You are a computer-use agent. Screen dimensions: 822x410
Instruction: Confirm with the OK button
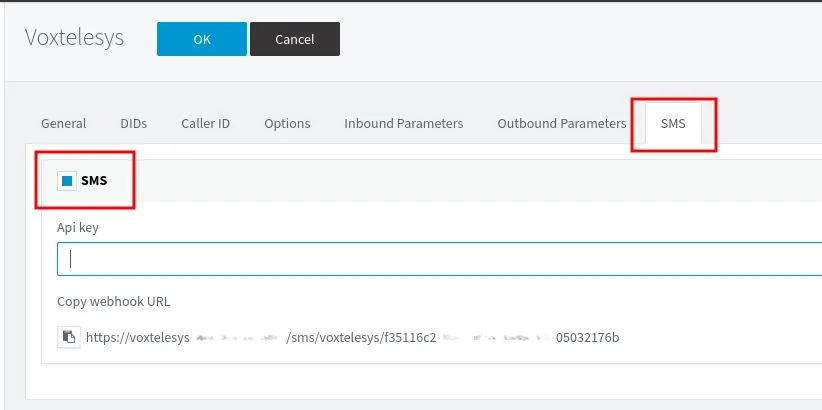[x=202, y=39]
